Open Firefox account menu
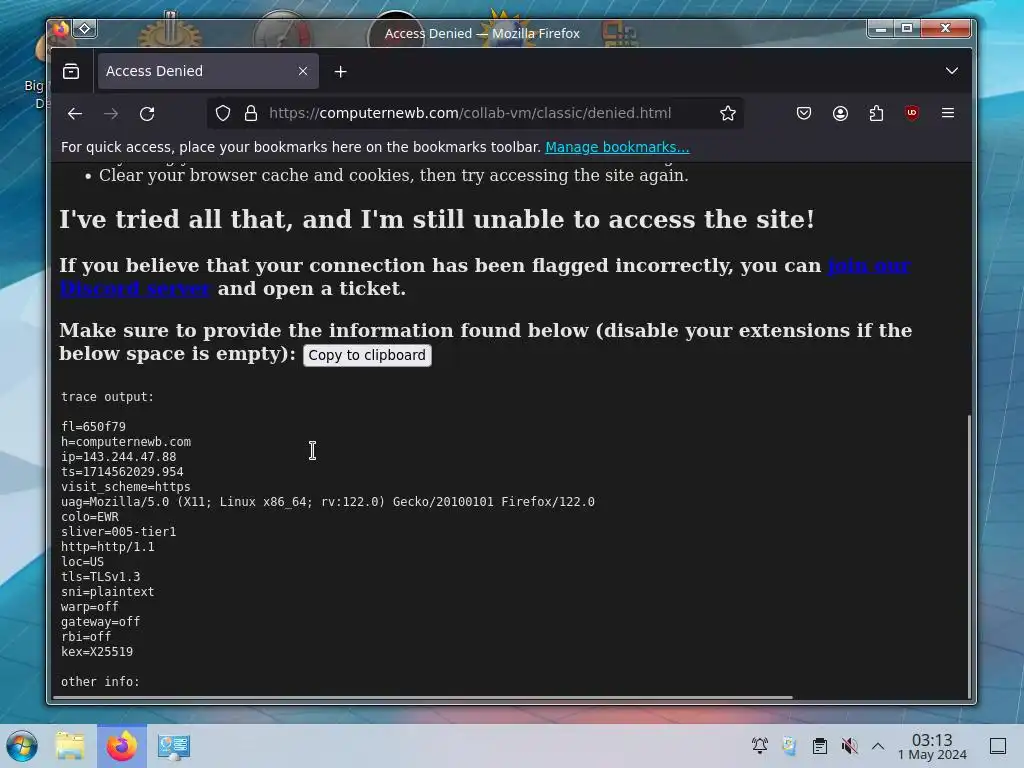Image resolution: width=1024 pixels, height=768 pixels. pyautogui.click(x=840, y=114)
